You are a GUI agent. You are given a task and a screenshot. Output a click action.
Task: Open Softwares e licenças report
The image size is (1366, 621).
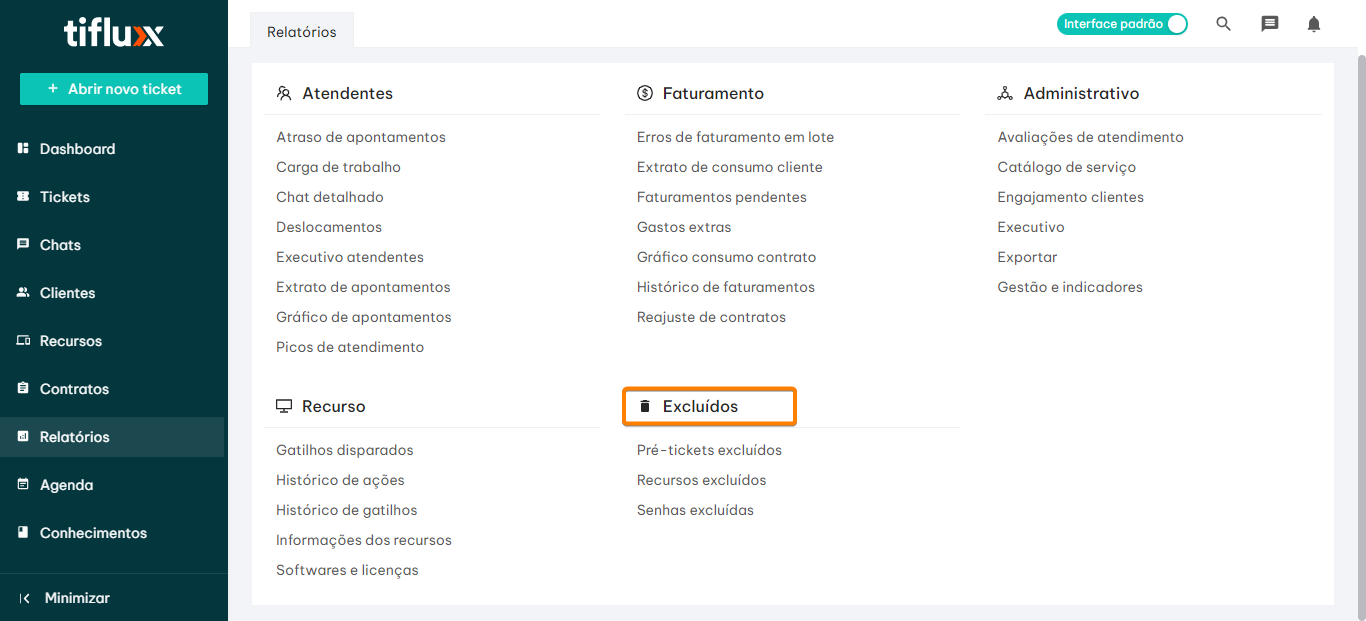(x=347, y=570)
